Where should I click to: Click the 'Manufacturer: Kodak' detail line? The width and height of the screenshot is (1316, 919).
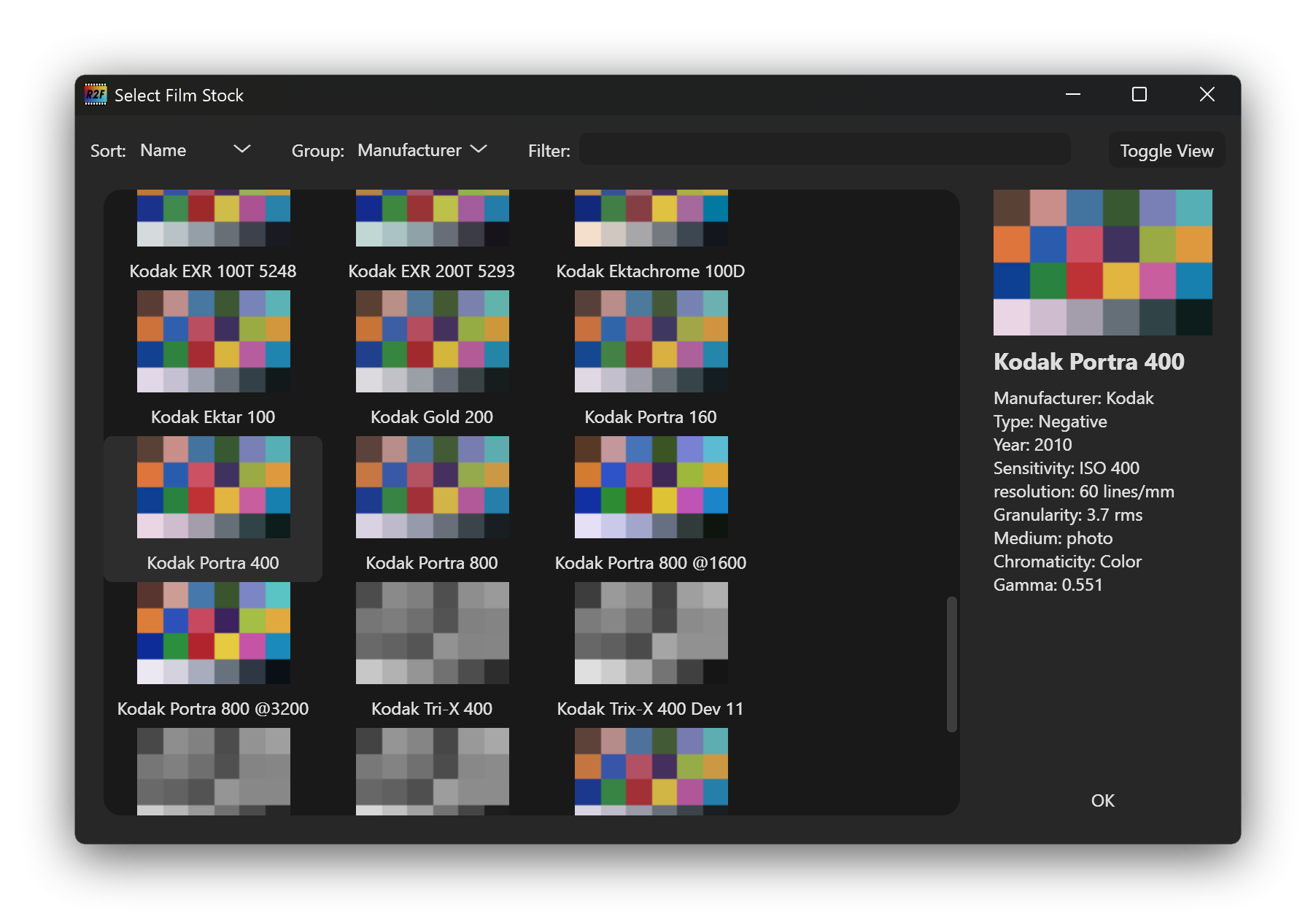[x=1074, y=398]
